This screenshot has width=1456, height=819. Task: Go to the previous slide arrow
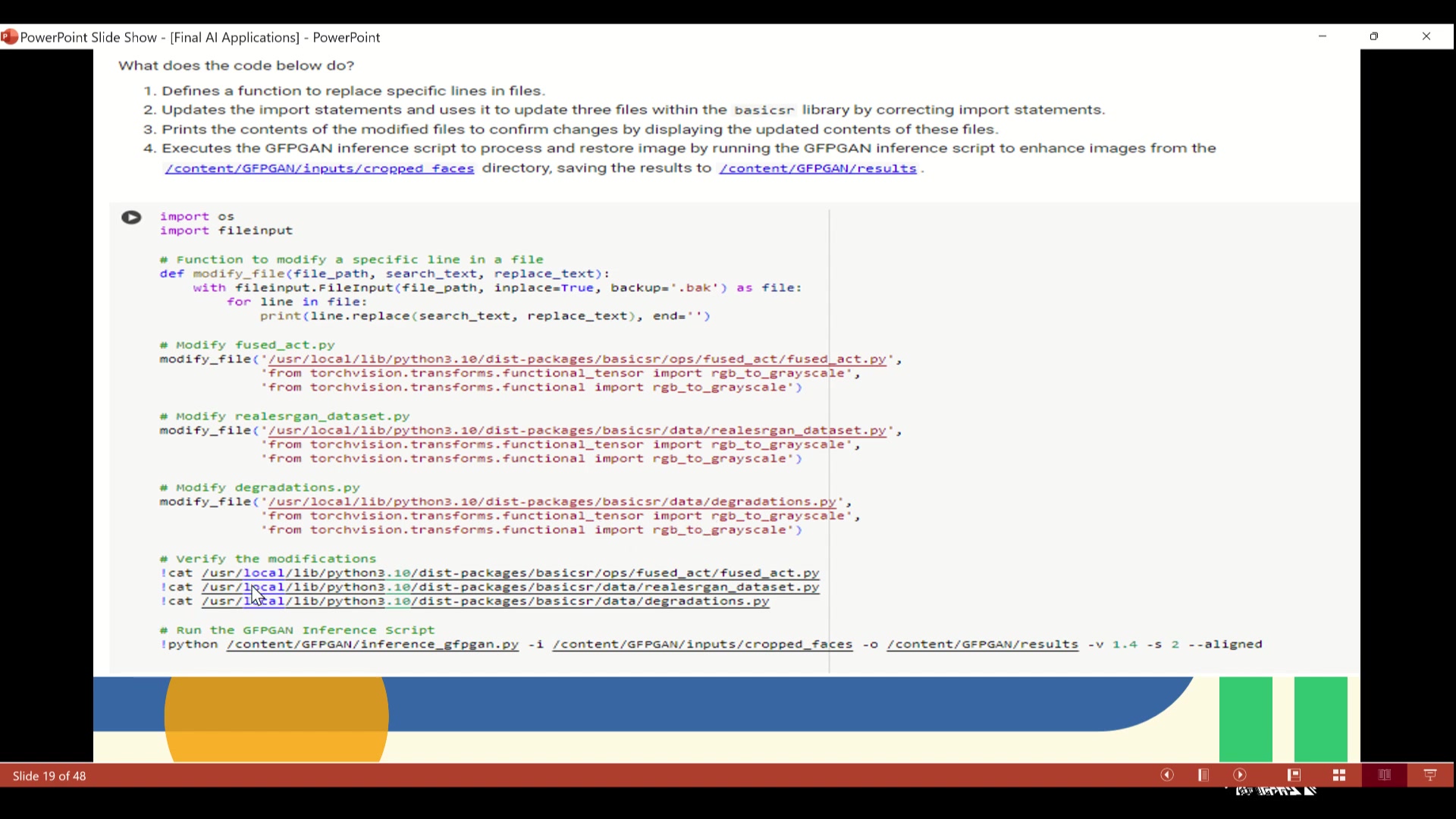tap(1167, 775)
